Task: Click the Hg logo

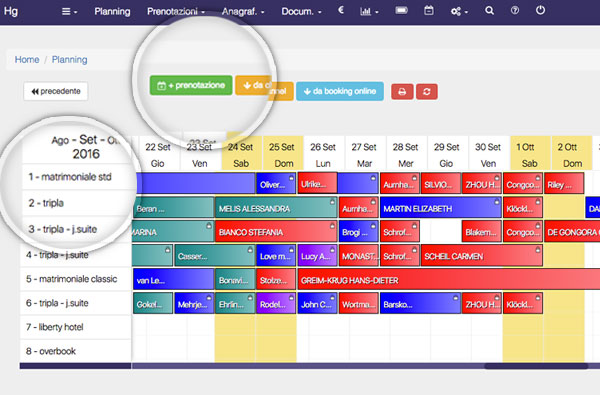Action: [11, 11]
